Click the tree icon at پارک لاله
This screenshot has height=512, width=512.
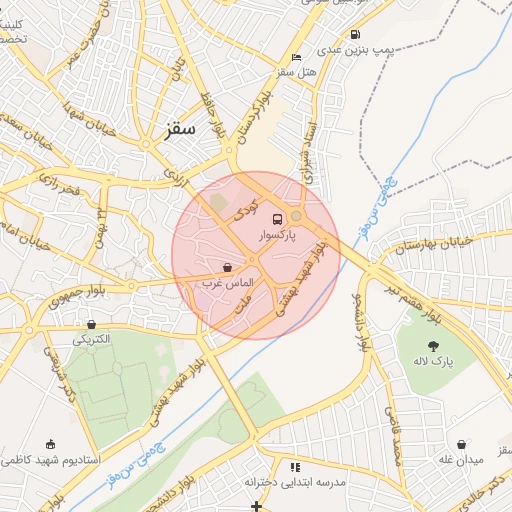(433, 346)
